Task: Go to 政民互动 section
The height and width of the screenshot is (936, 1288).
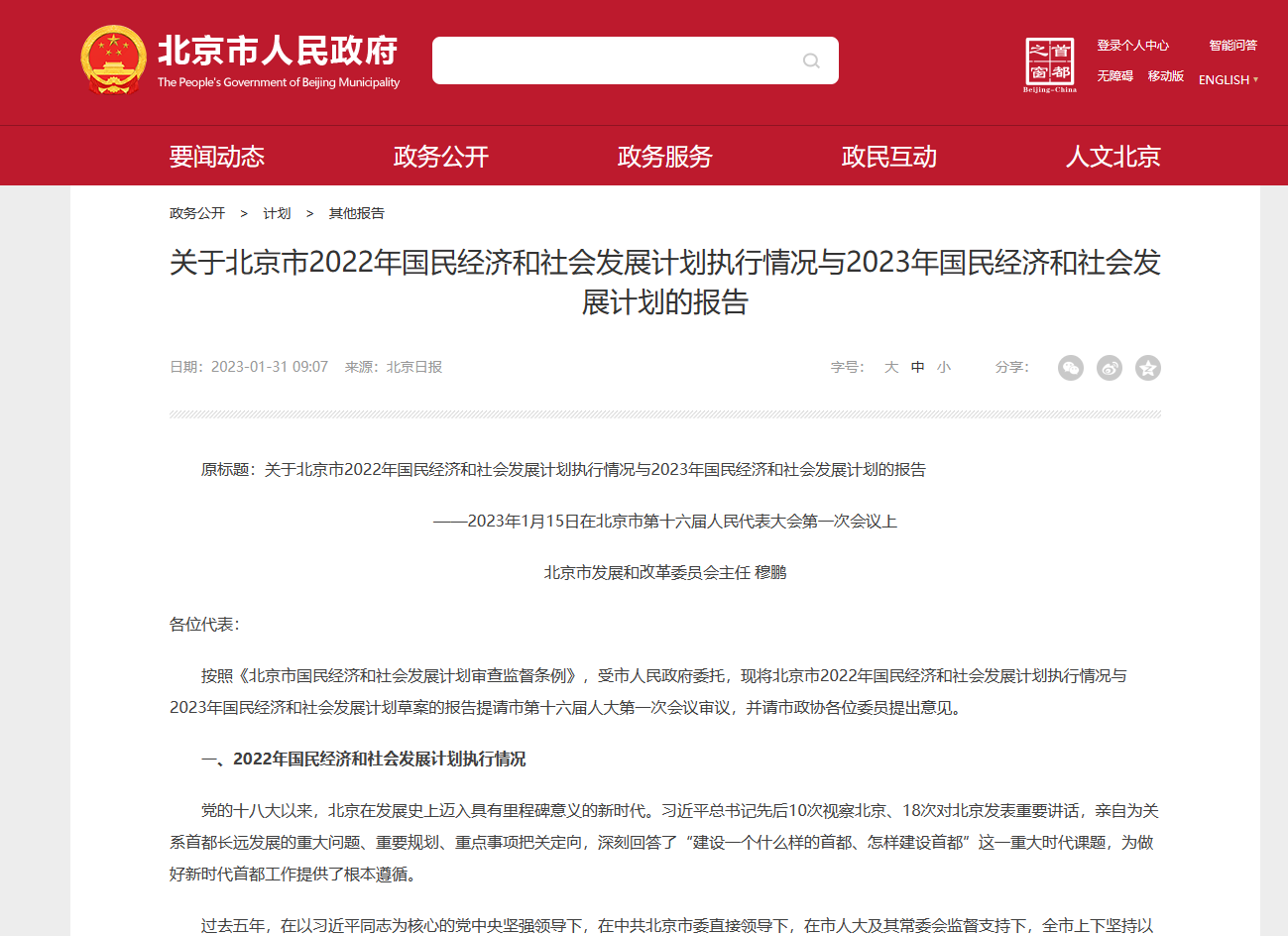Action: click(x=889, y=157)
